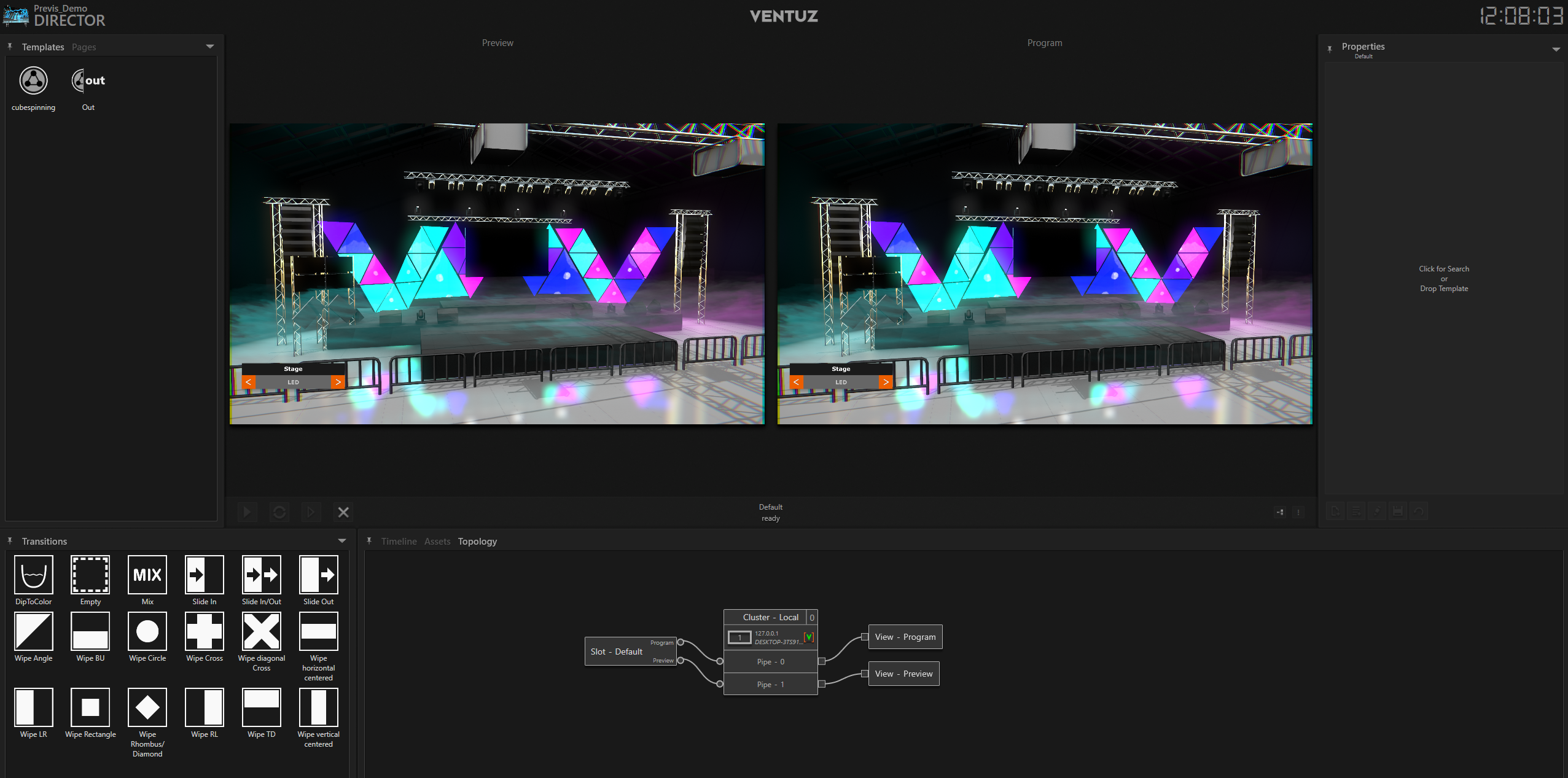Viewport: 1568px width, 778px height.
Task: Open the Properties panel dropdown arrow
Action: click(1556, 49)
